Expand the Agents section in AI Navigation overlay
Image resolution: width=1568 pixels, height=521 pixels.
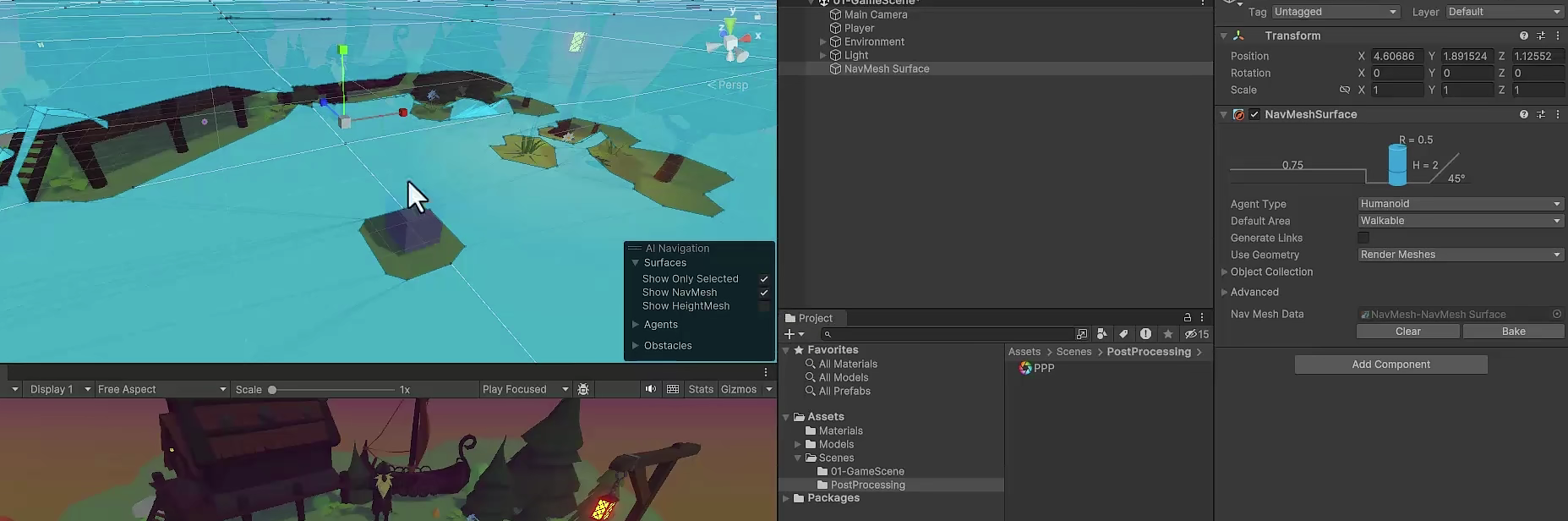coord(636,325)
